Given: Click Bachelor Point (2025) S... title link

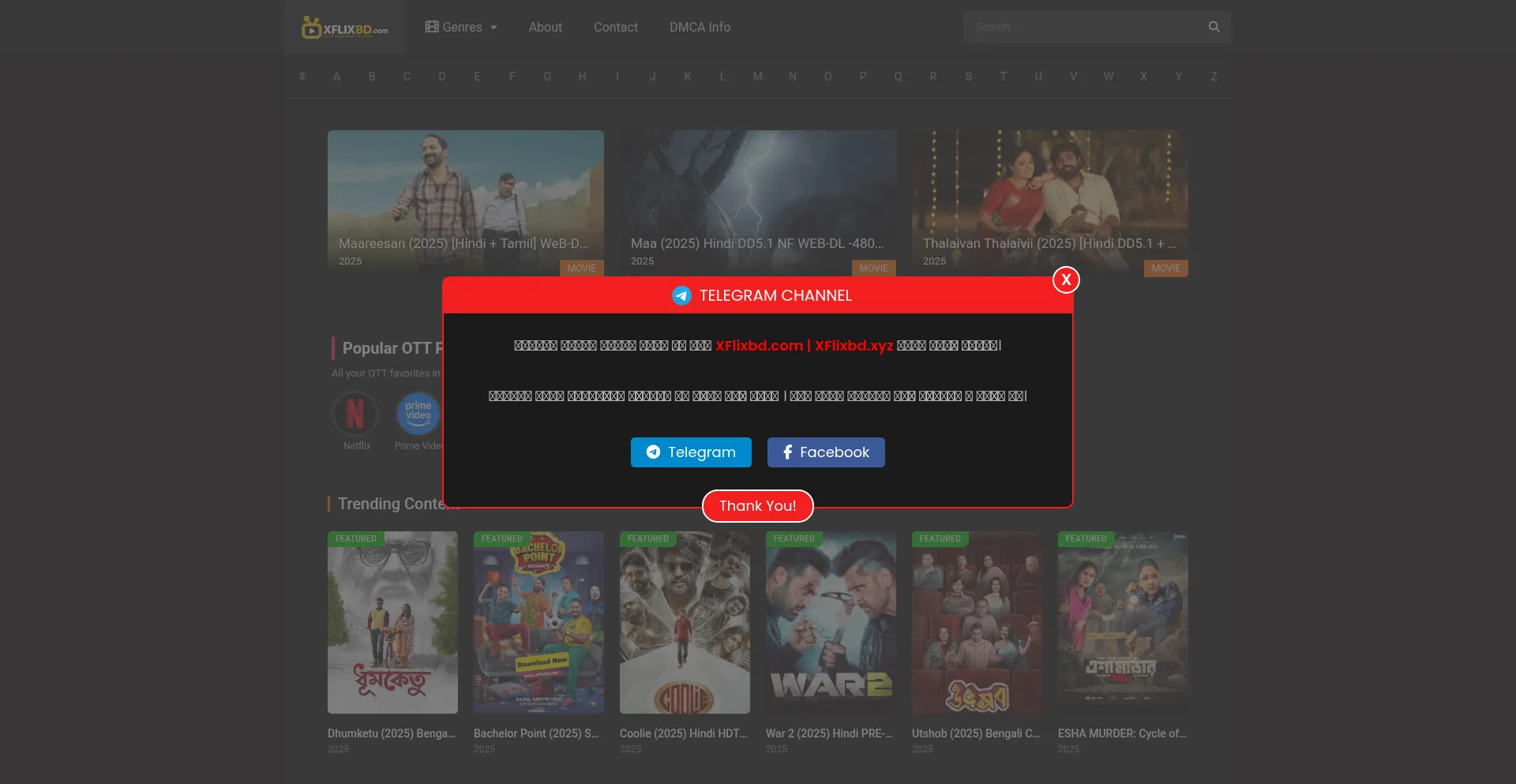Looking at the screenshot, I should click(x=536, y=733).
